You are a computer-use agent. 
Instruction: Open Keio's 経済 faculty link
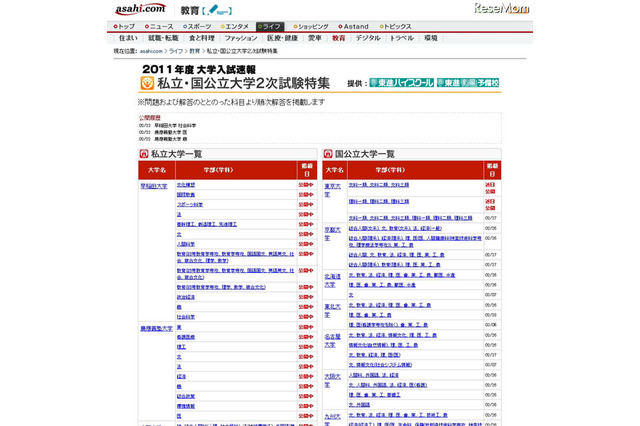[181, 376]
